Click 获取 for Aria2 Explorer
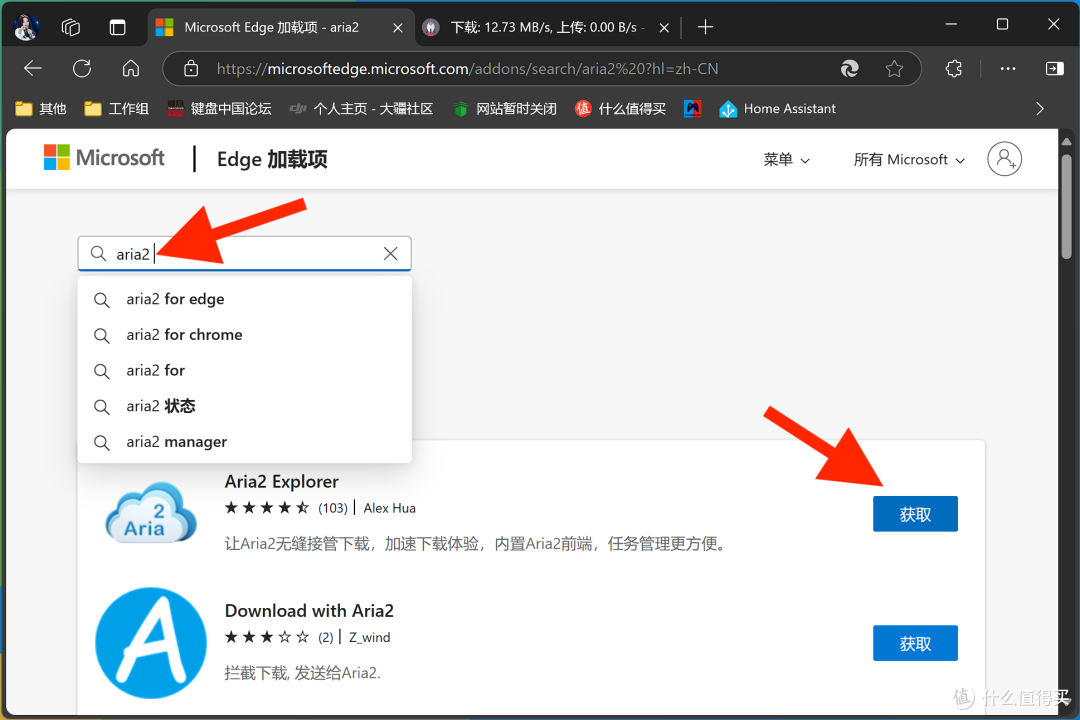1080x720 pixels. coord(915,513)
